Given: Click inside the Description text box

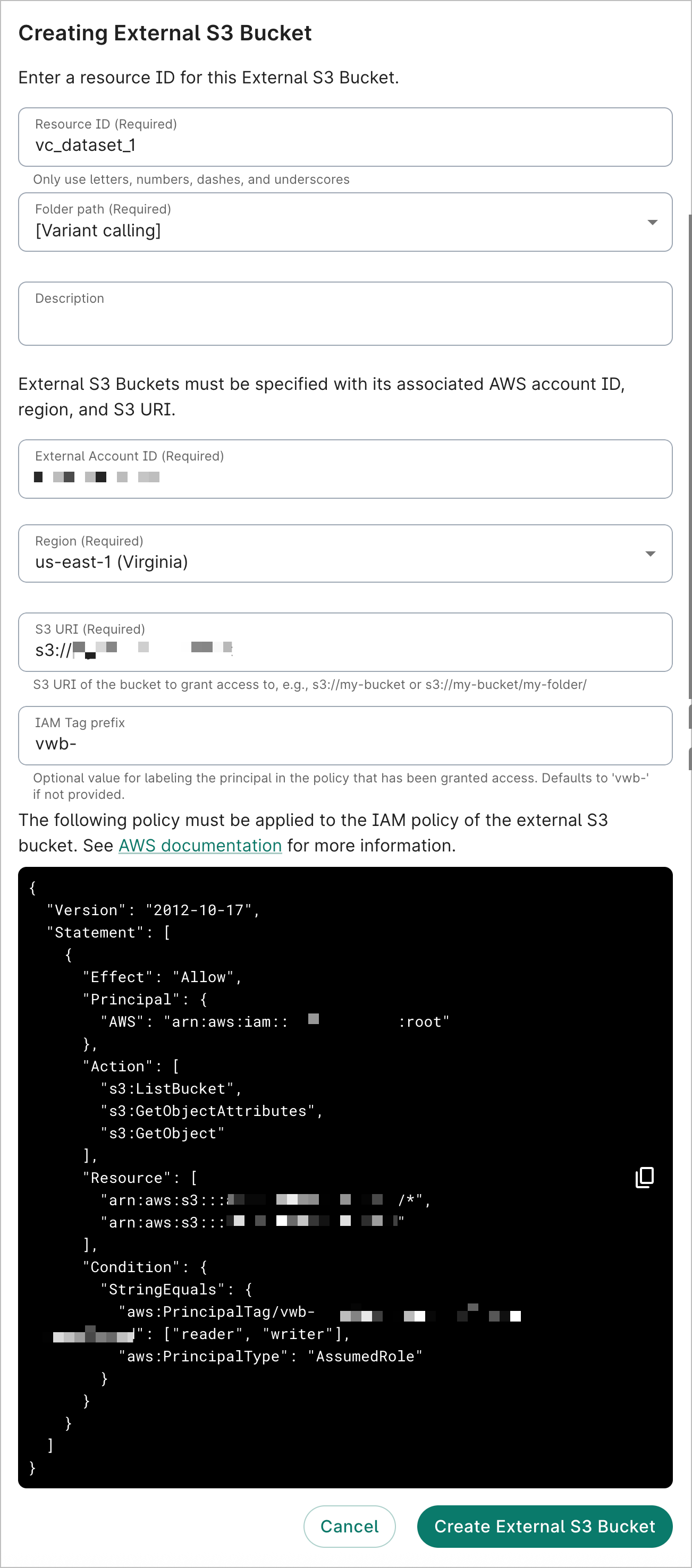Looking at the screenshot, I should coord(345,313).
